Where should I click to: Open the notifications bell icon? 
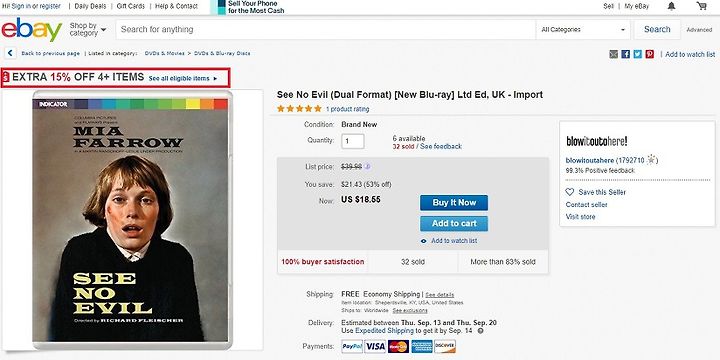coord(671,6)
